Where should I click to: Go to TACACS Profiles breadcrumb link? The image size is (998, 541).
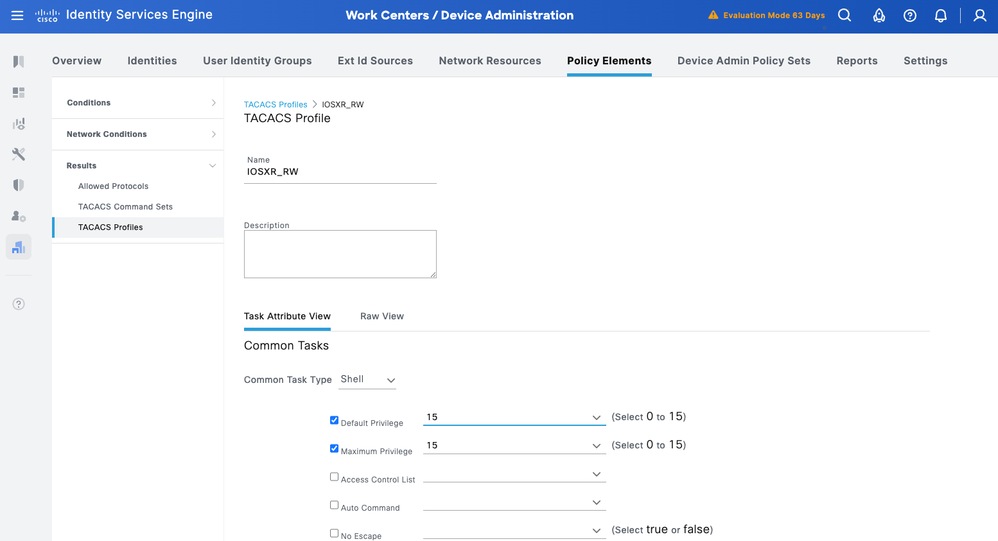[275, 104]
